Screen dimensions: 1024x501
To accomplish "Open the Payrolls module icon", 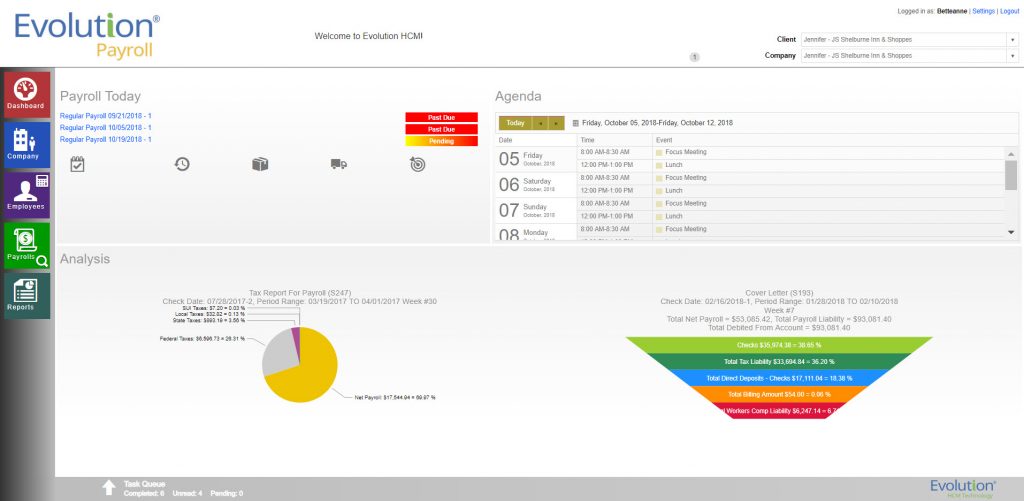I will coord(26,246).
